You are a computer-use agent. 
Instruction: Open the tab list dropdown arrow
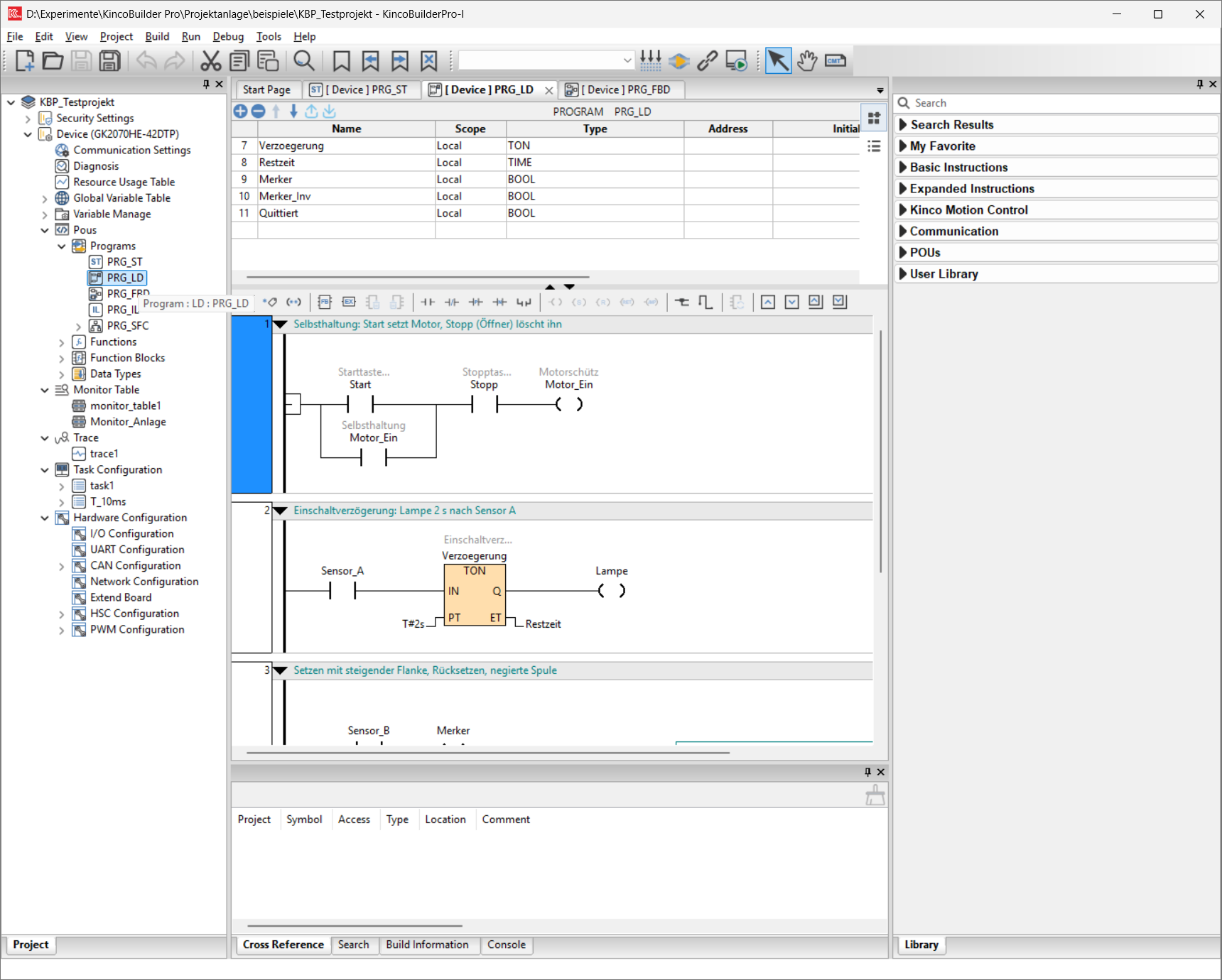pos(880,90)
